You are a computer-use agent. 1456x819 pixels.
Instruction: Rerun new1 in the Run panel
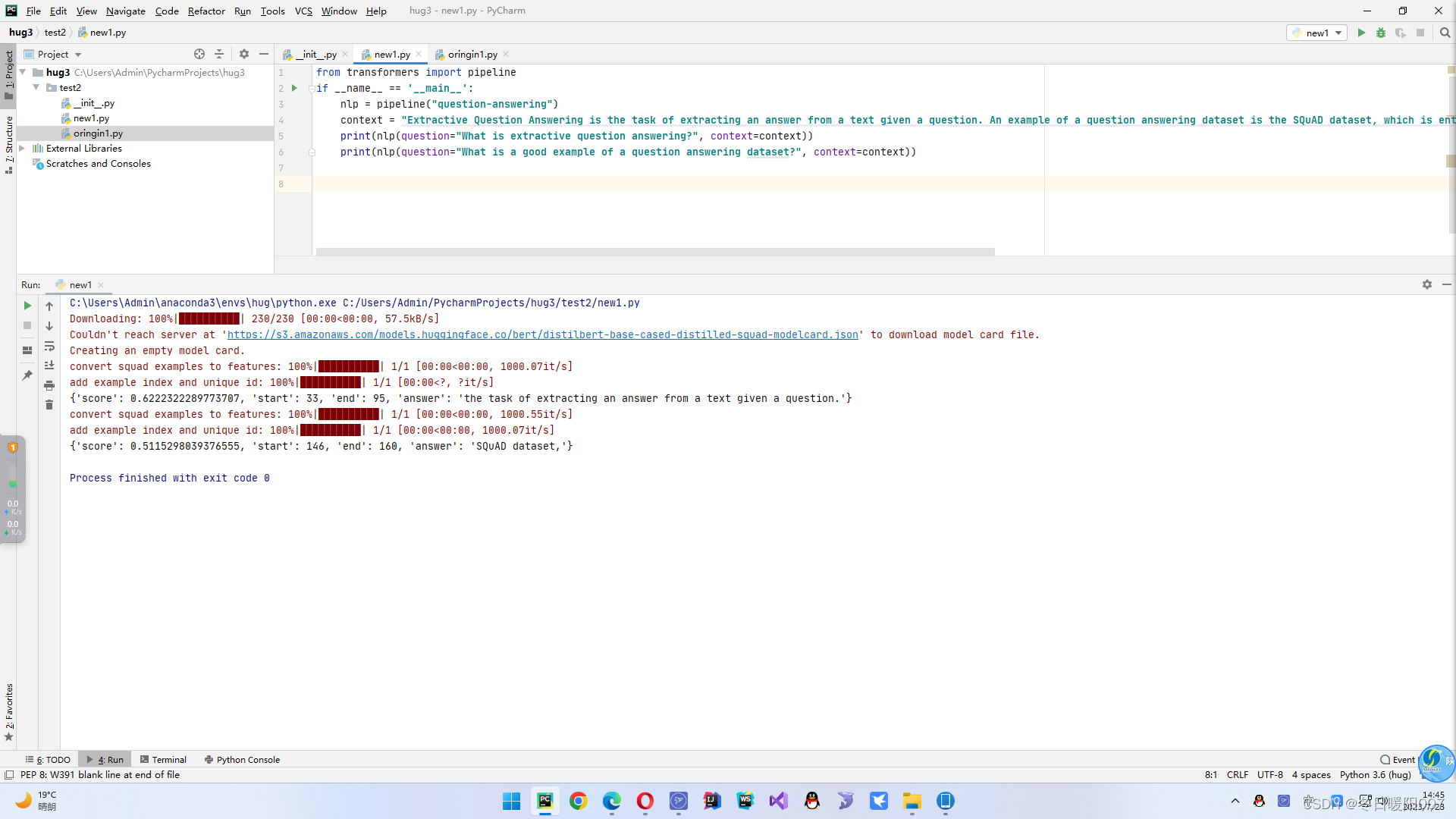[x=27, y=306]
